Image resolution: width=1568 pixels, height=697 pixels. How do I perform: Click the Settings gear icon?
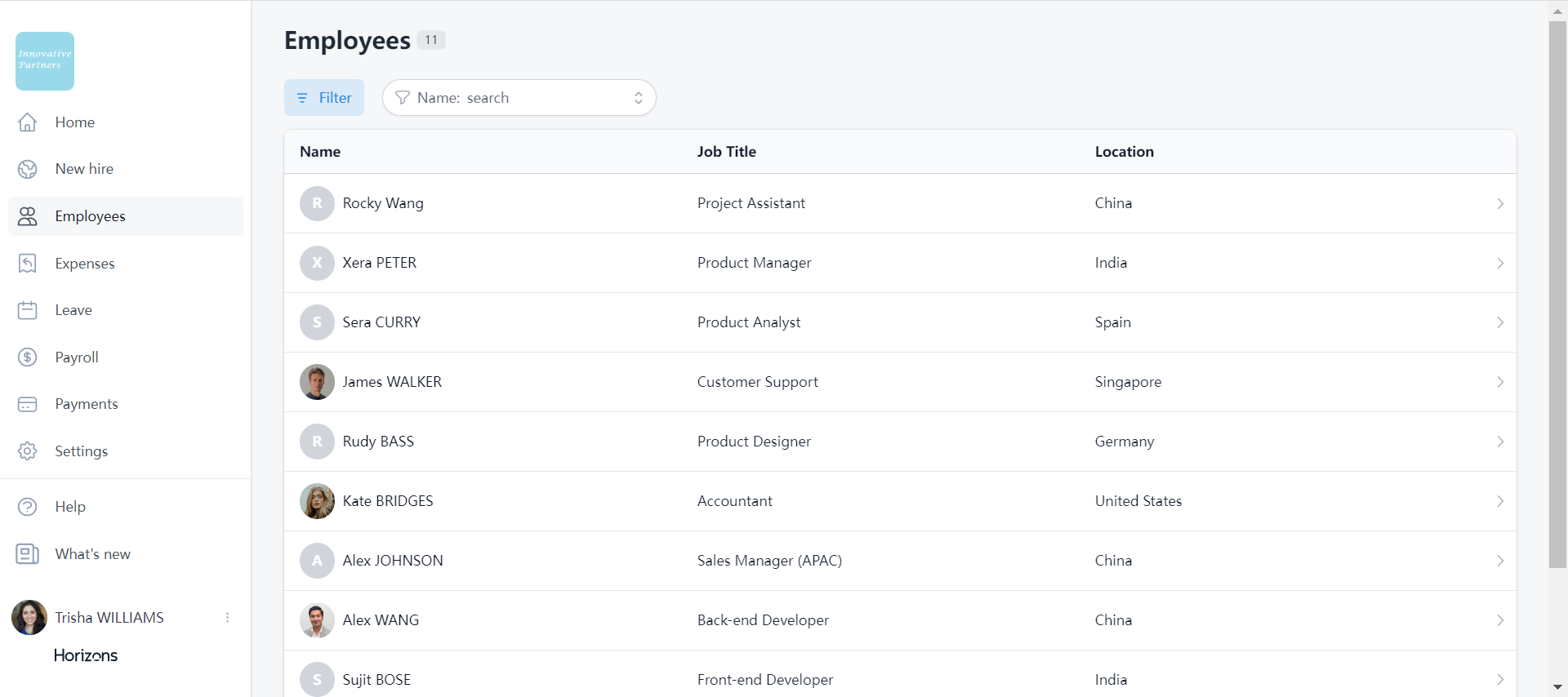[x=28, y=451]
